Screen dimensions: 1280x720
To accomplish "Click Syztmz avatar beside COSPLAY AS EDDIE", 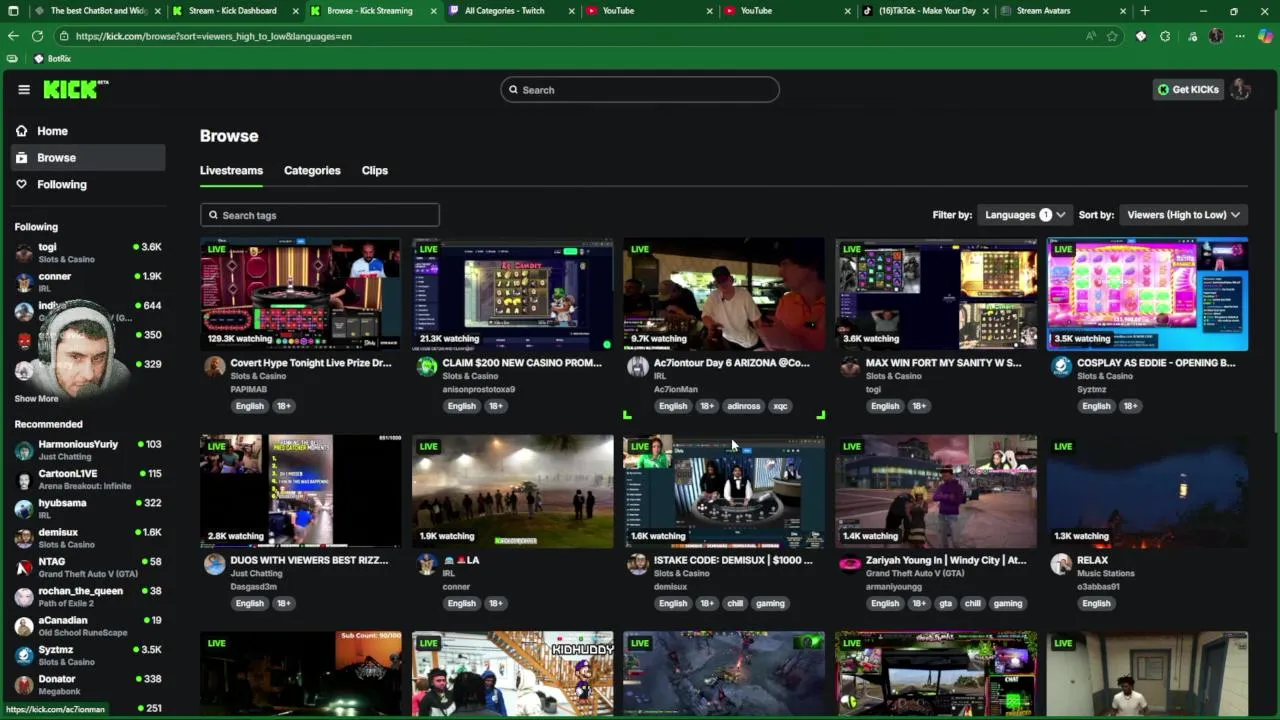I will [x=1061, y=367].
